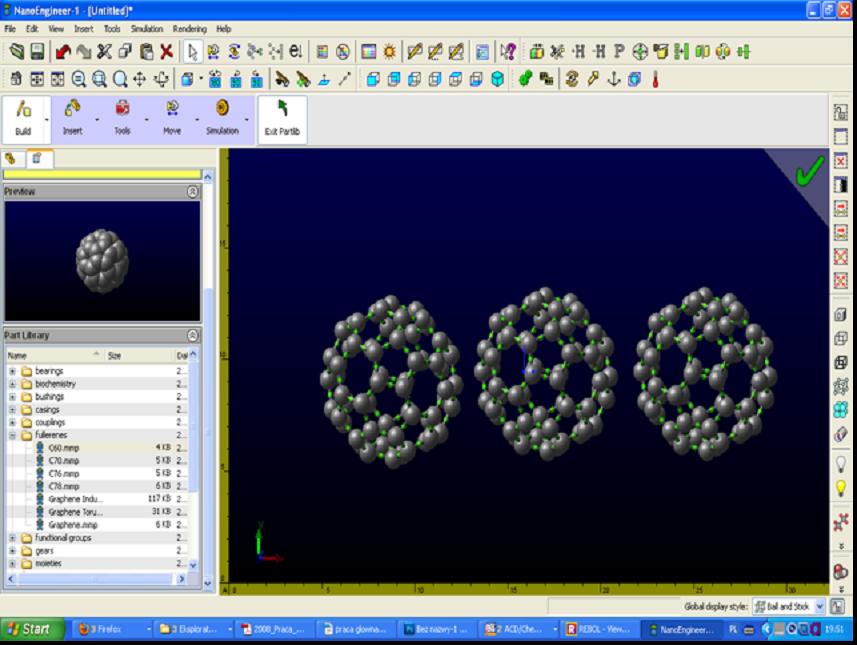Expand the casings folder
Viewport: 857px width, 645px height.
(12, 409)
